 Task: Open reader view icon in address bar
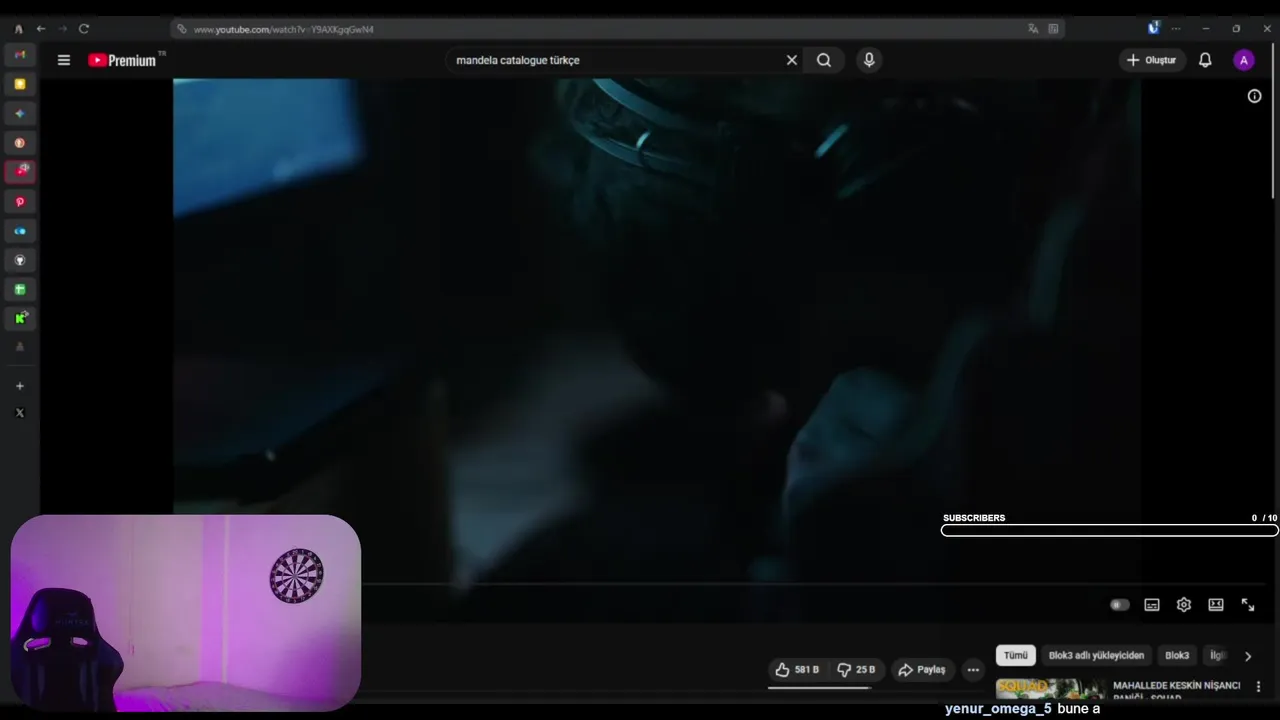point(1053,29)
